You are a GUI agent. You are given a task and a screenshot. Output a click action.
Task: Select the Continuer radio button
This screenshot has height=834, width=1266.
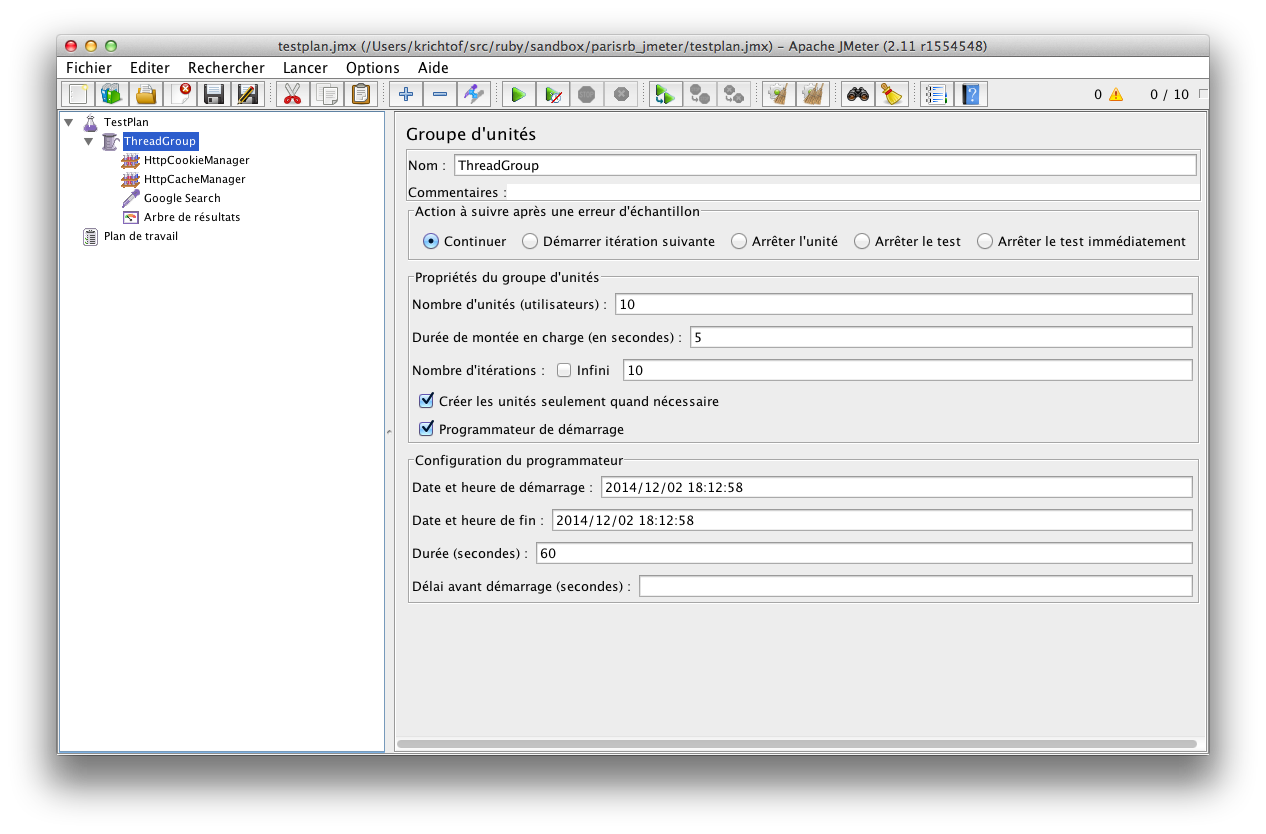(x=431, y=241)
